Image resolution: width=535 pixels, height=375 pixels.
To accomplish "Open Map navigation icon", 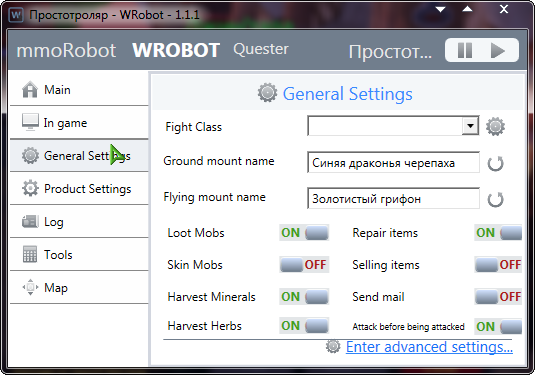I will pos(30,287).
